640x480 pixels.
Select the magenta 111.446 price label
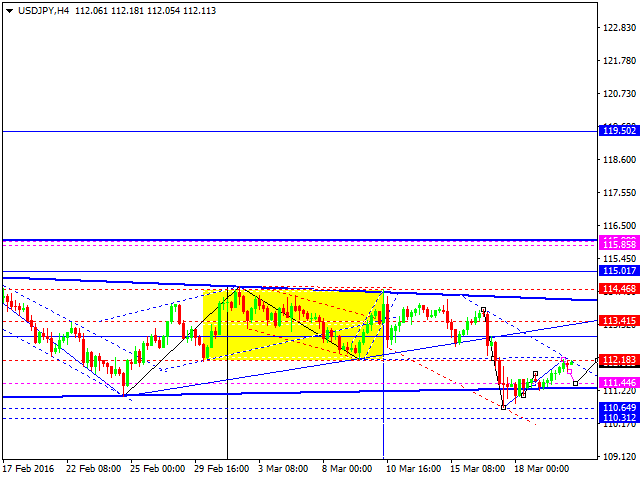click(x=619, y=383)
